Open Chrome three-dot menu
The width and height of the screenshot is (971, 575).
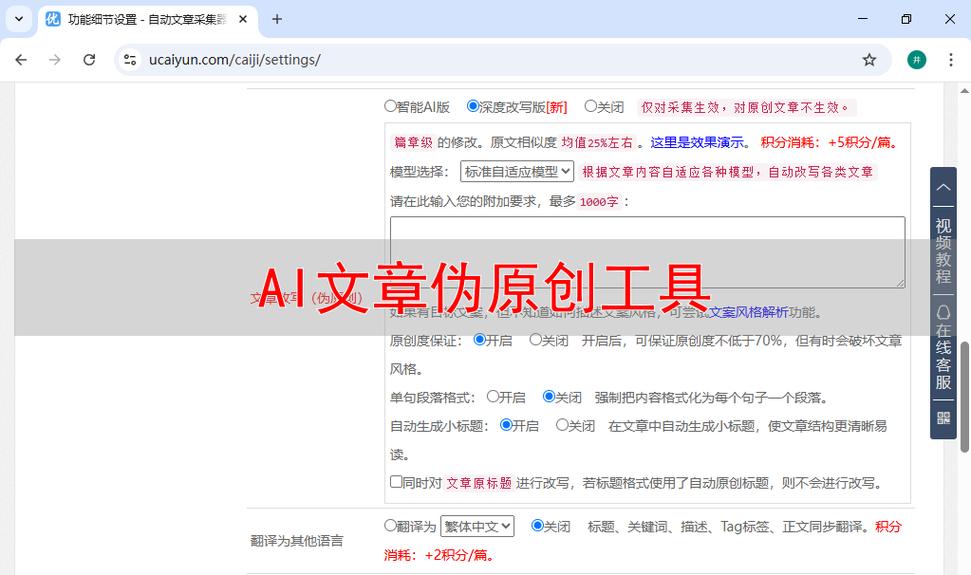[x=951, y=59]
